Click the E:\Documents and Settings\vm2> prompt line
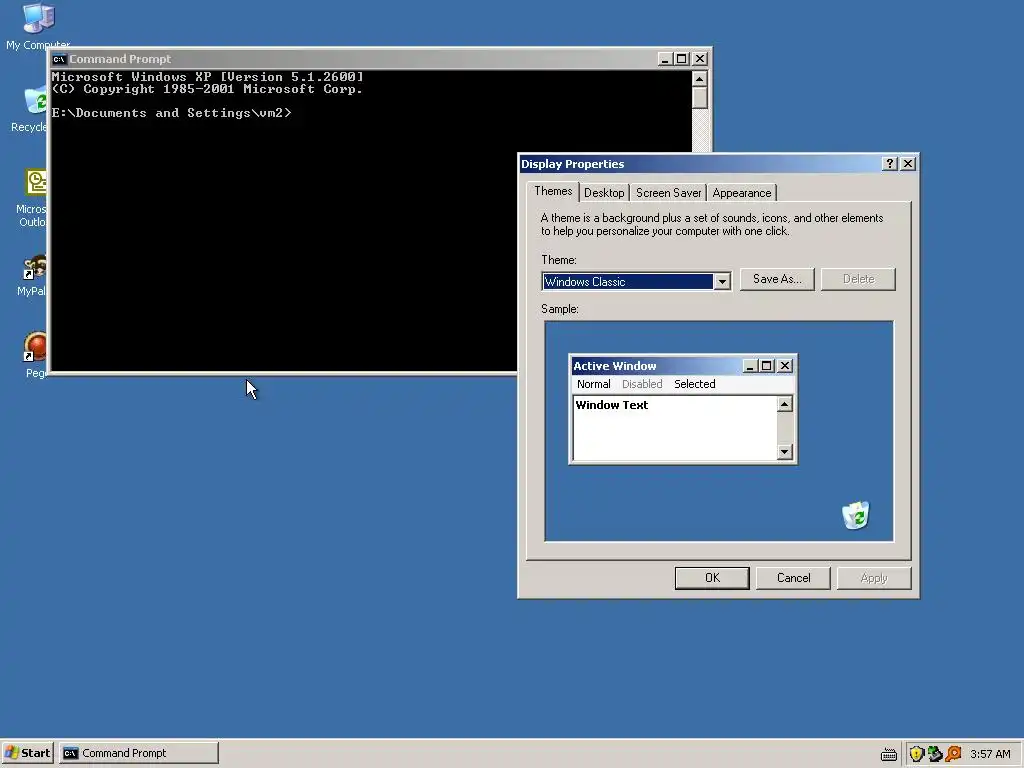This screenshot has height=768, width=1024. coord(172,113)
